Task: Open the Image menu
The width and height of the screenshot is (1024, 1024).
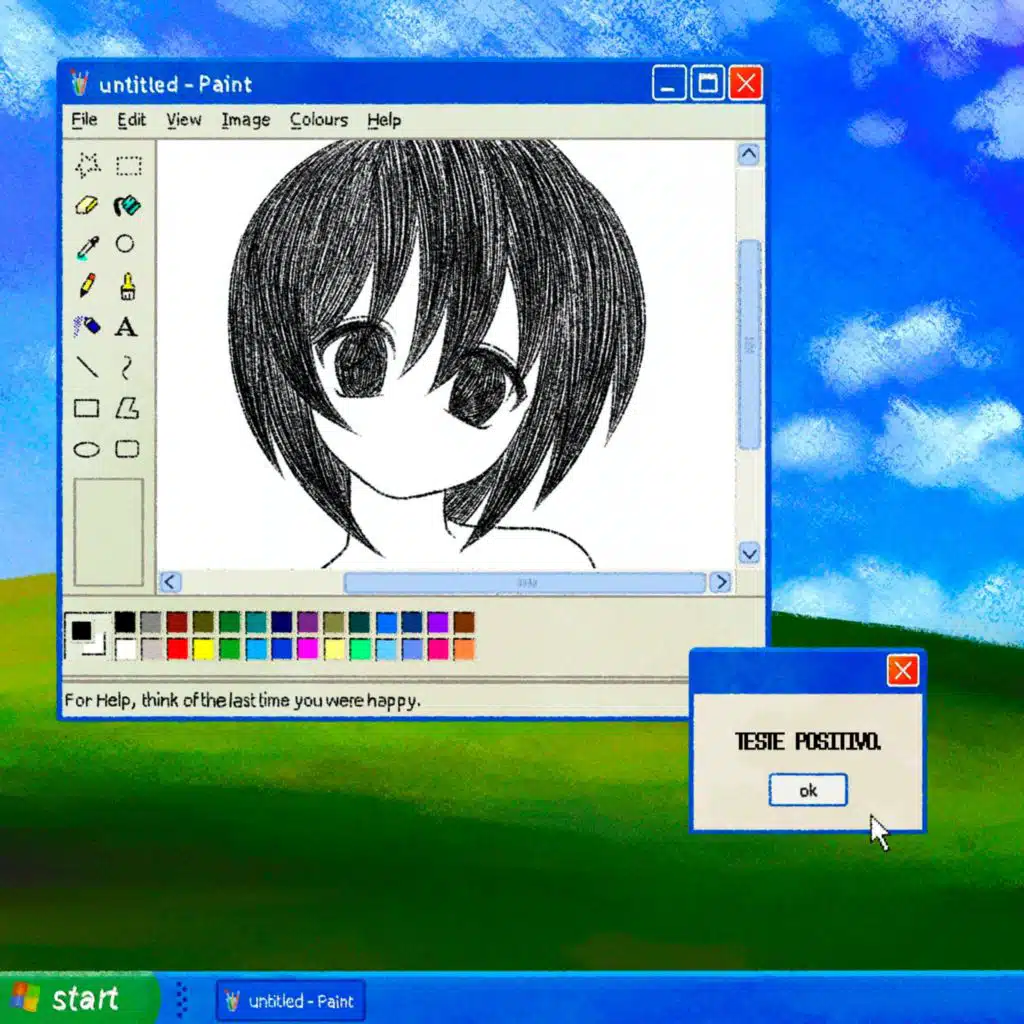Action: [246, 120]
